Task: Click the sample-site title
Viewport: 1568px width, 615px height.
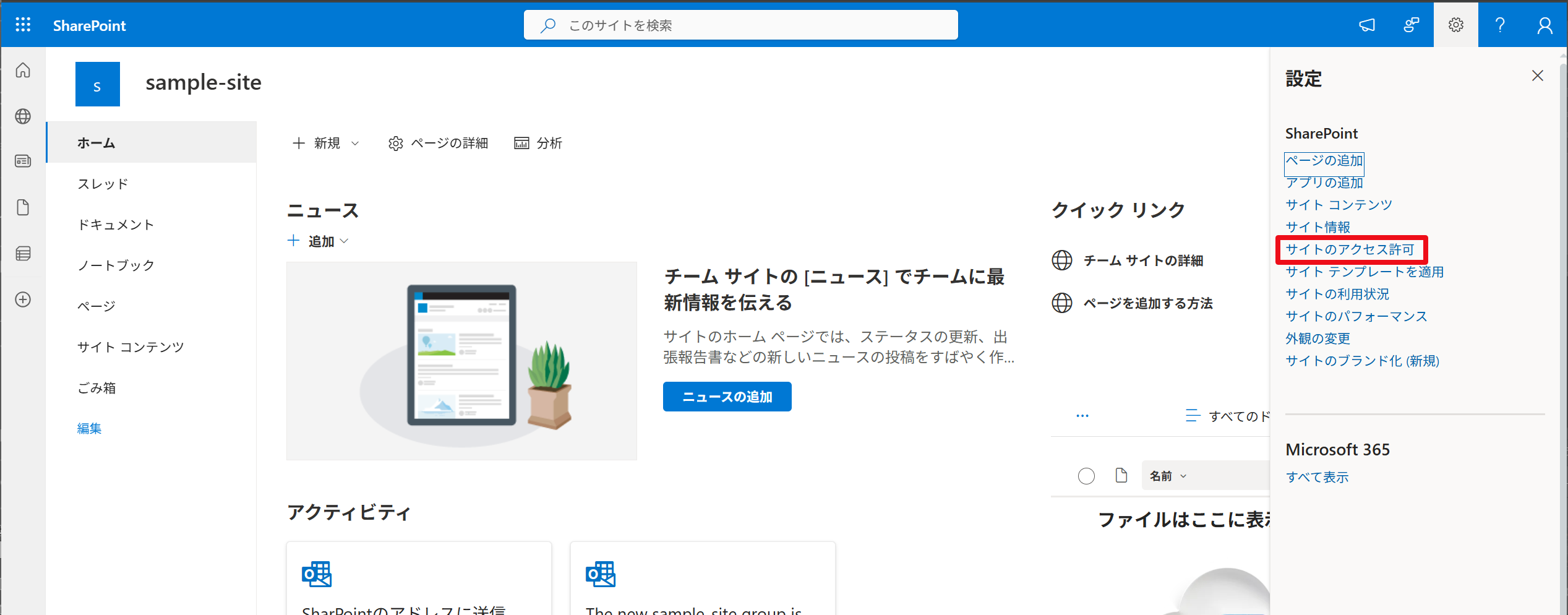Action: click(x=203, y=82)
